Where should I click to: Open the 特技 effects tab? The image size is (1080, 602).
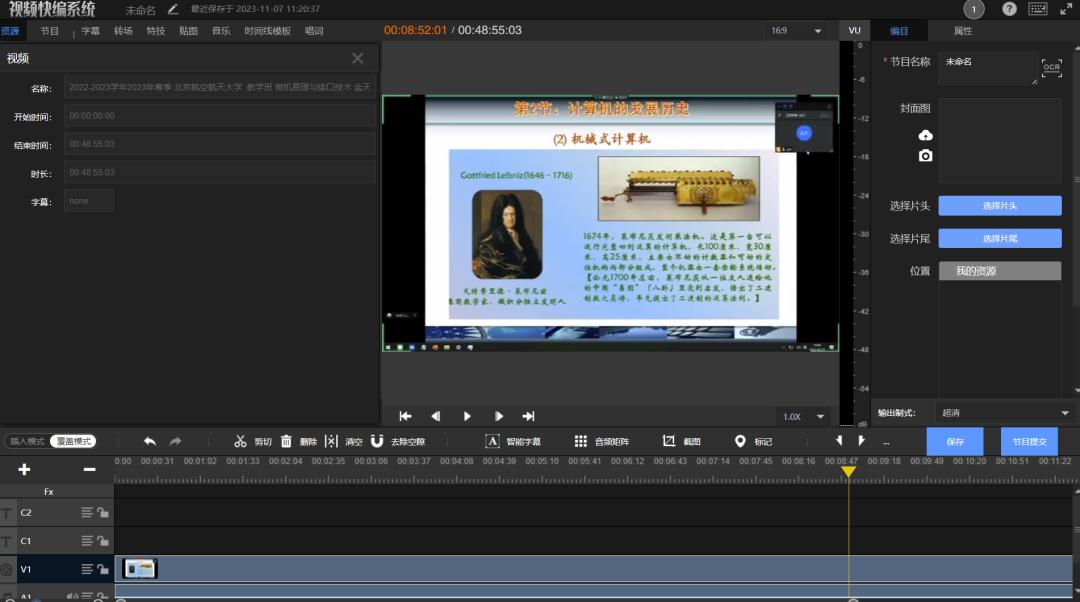(x=156, y=31)
